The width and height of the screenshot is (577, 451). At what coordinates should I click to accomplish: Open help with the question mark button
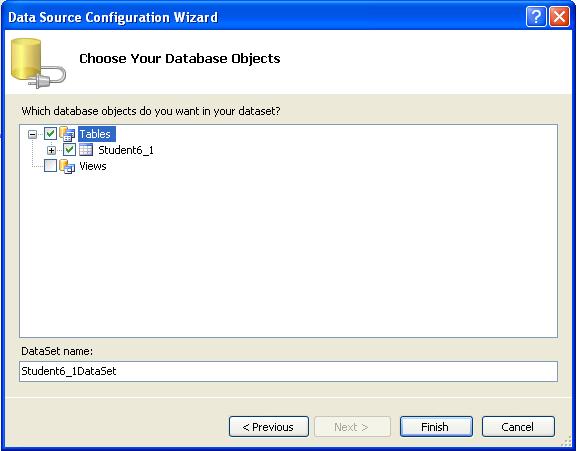pos(536,17)
